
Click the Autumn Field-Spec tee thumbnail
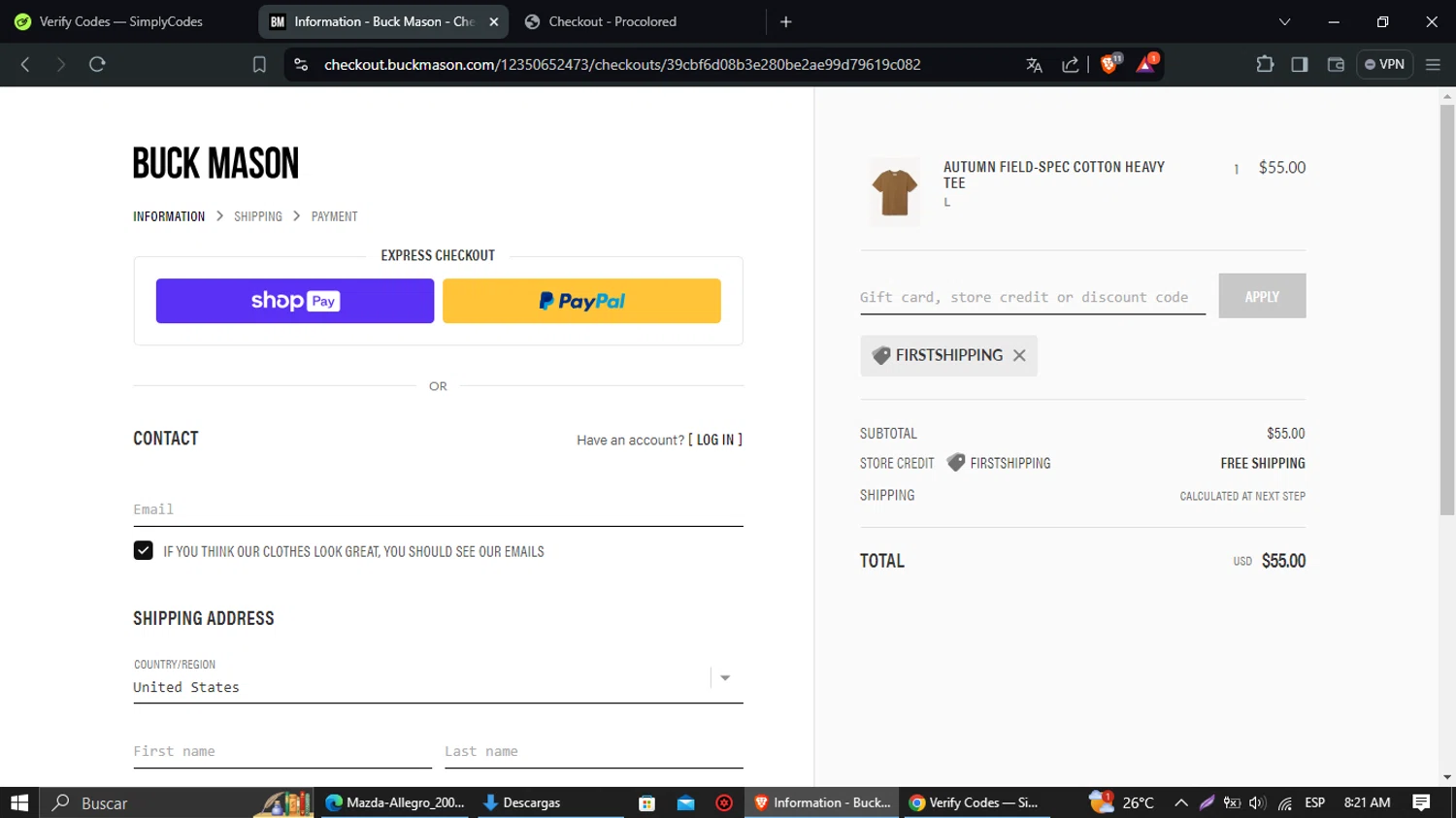[894, 192]
